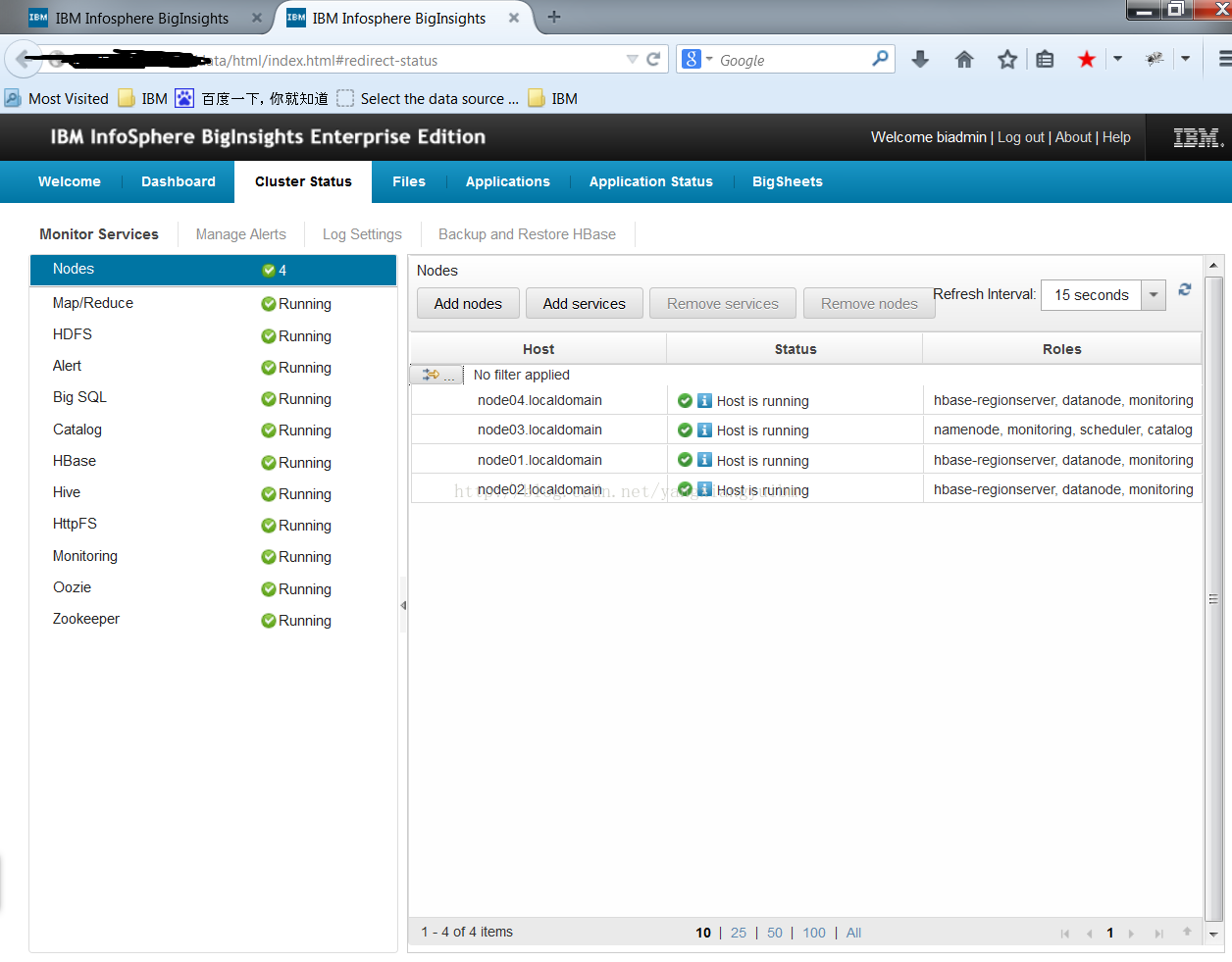Viewport: 1232px width, 962px height.
Task: Click info icon in node01.localdomain row
Action: click(x=704, y=460)
